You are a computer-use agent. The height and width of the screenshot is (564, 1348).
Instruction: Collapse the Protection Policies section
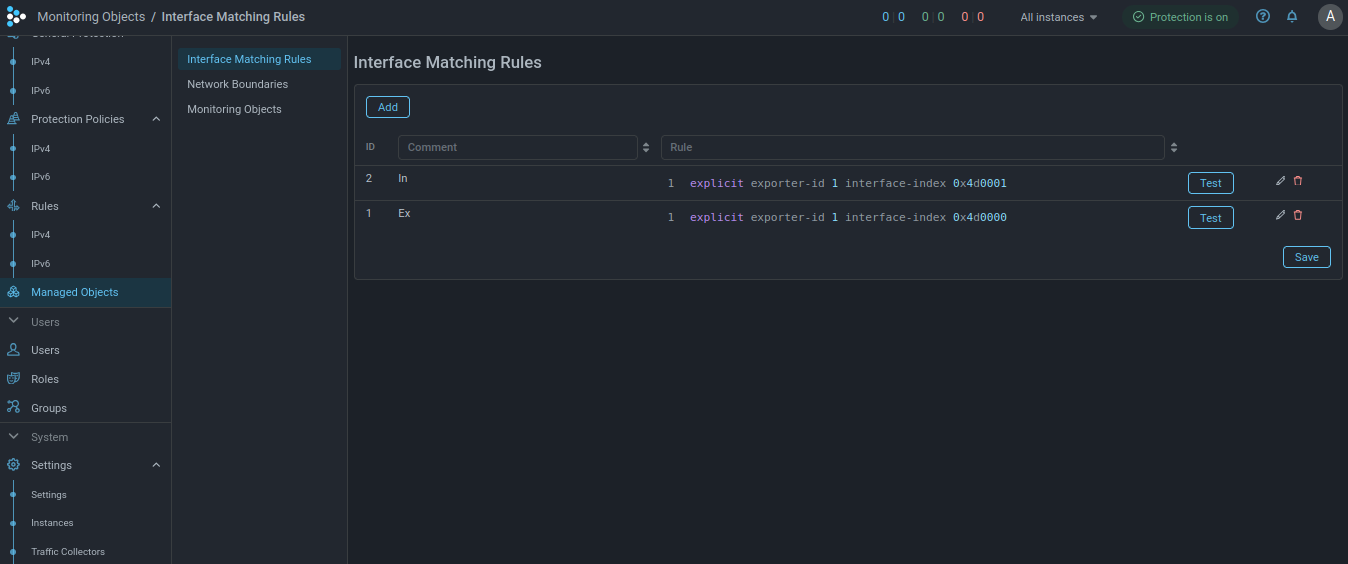(x=156, y=119)
